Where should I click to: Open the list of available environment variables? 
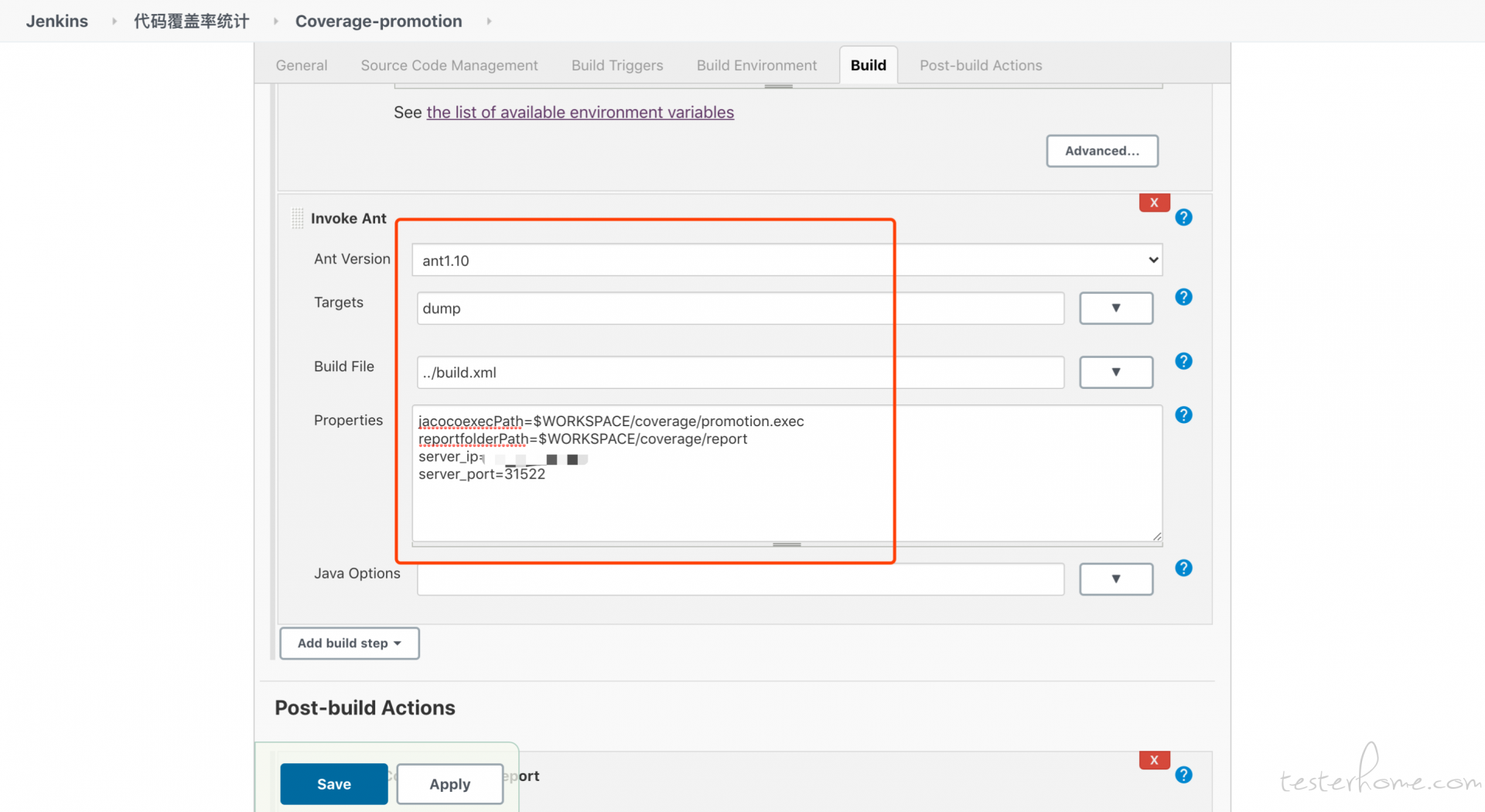(580, 113)
